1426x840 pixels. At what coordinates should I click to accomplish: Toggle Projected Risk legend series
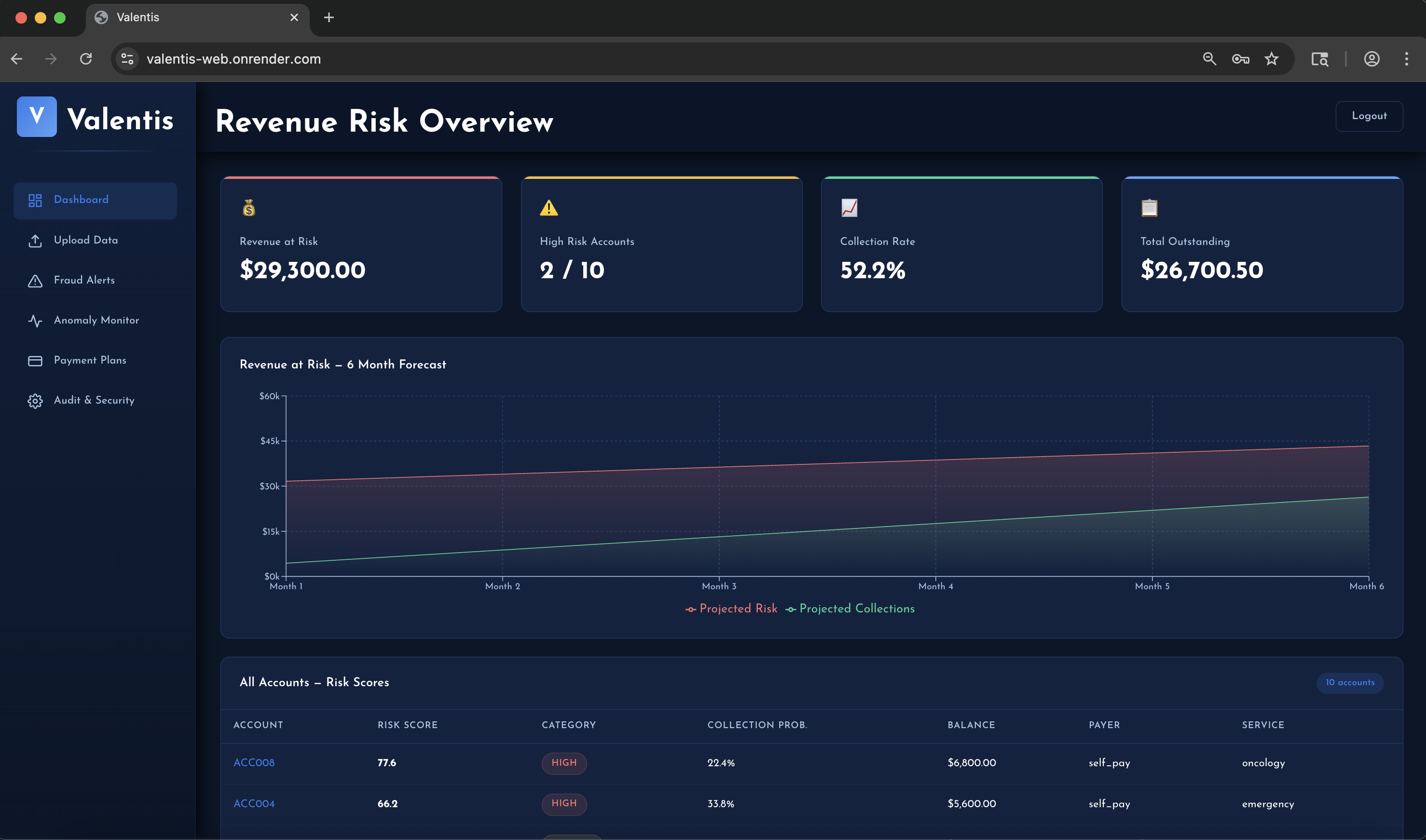(731, 609)
